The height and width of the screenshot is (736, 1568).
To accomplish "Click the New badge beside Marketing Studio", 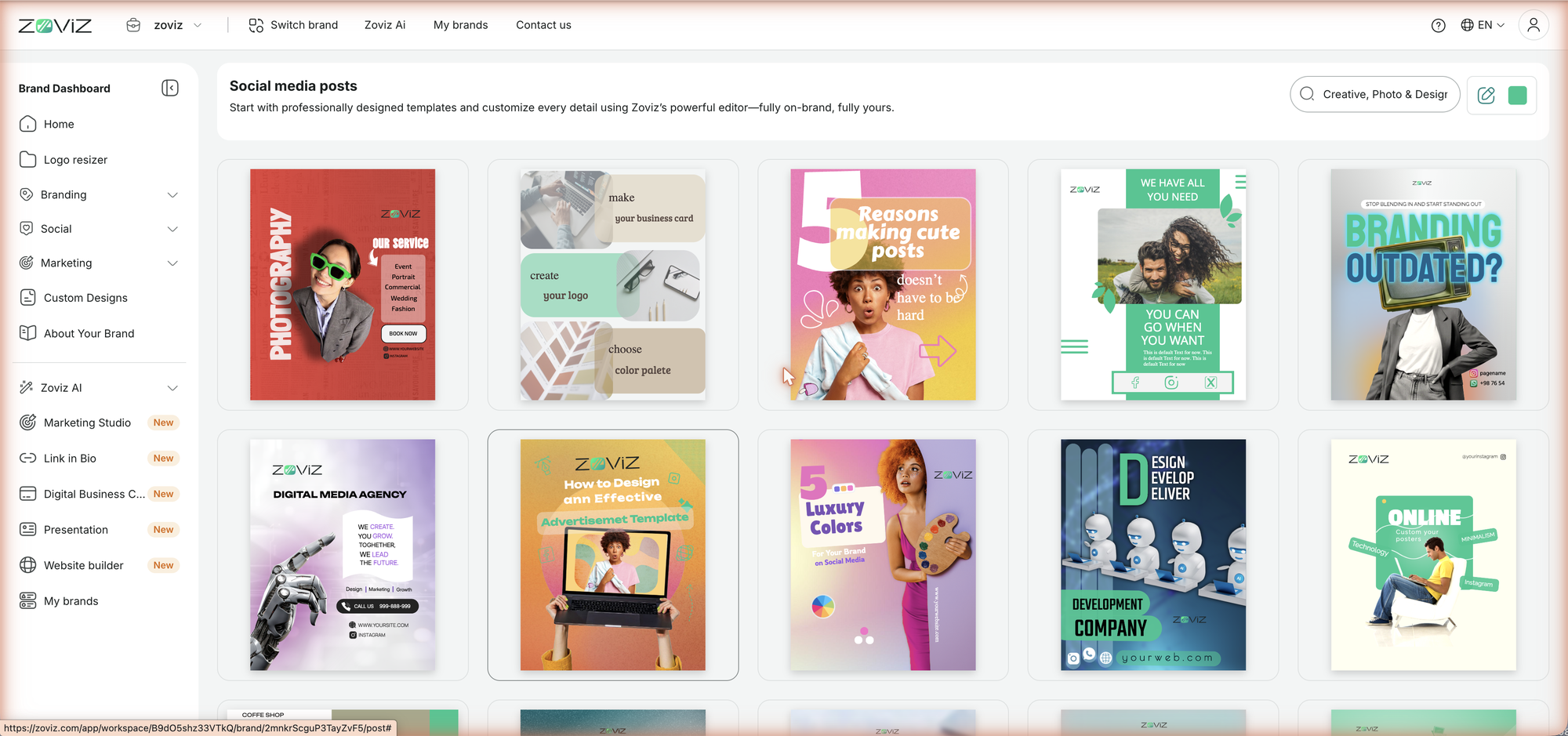I will click(x=163, y=422).
